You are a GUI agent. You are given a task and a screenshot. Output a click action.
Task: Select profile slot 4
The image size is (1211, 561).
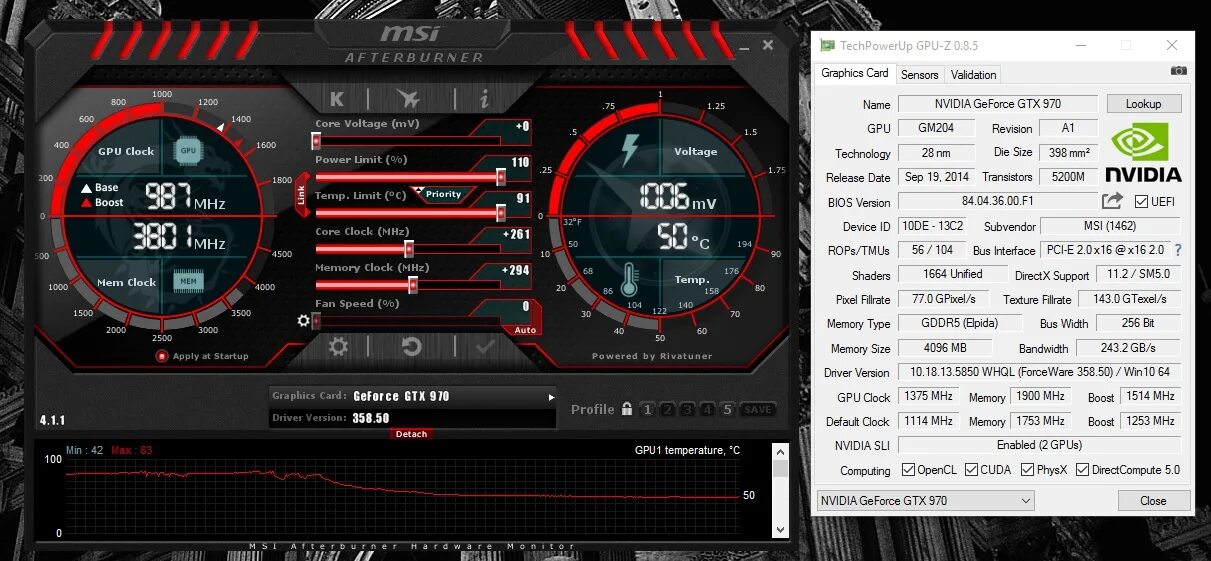[708, 409]
